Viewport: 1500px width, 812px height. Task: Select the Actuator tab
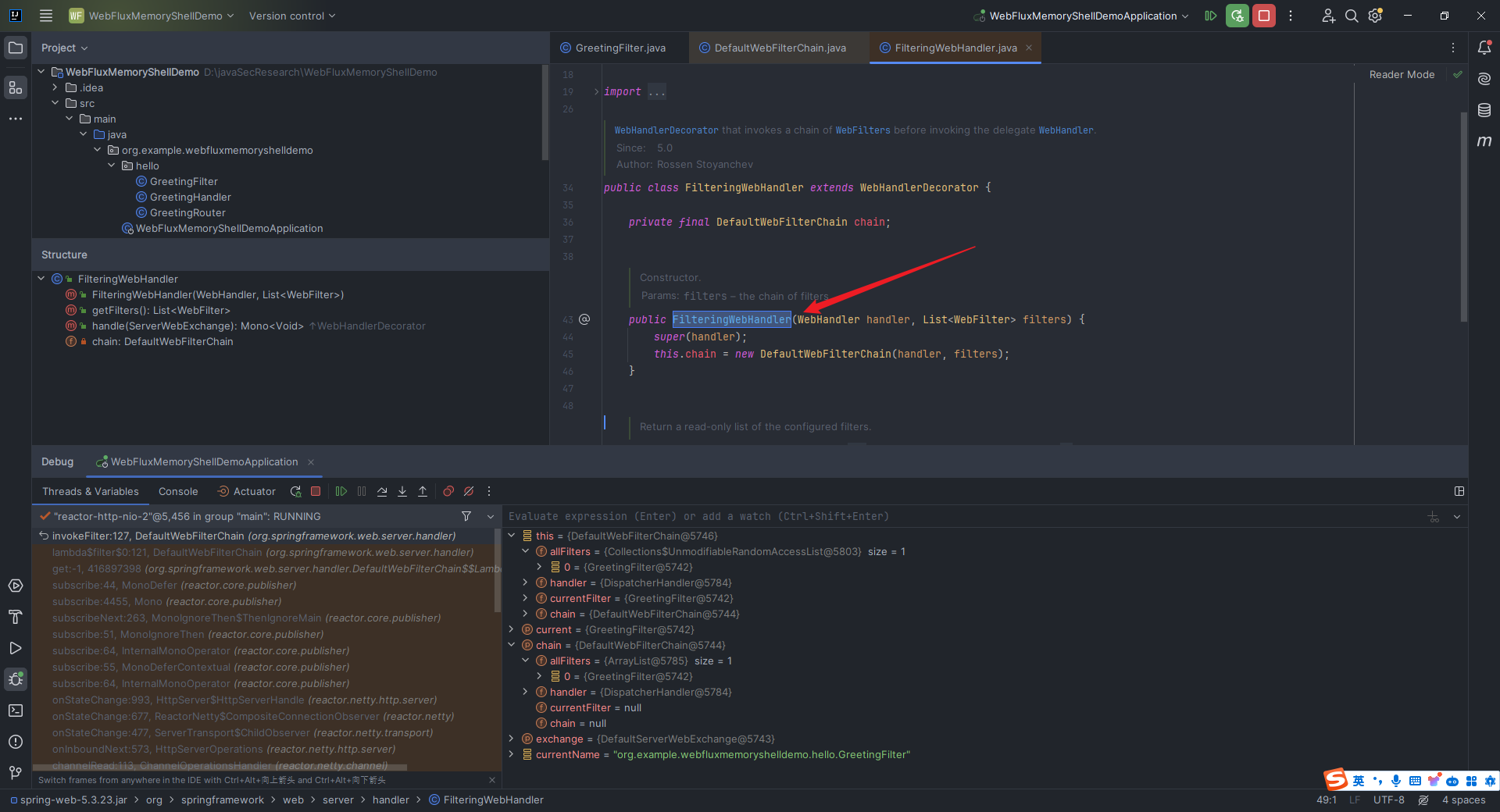pos(246,491)
